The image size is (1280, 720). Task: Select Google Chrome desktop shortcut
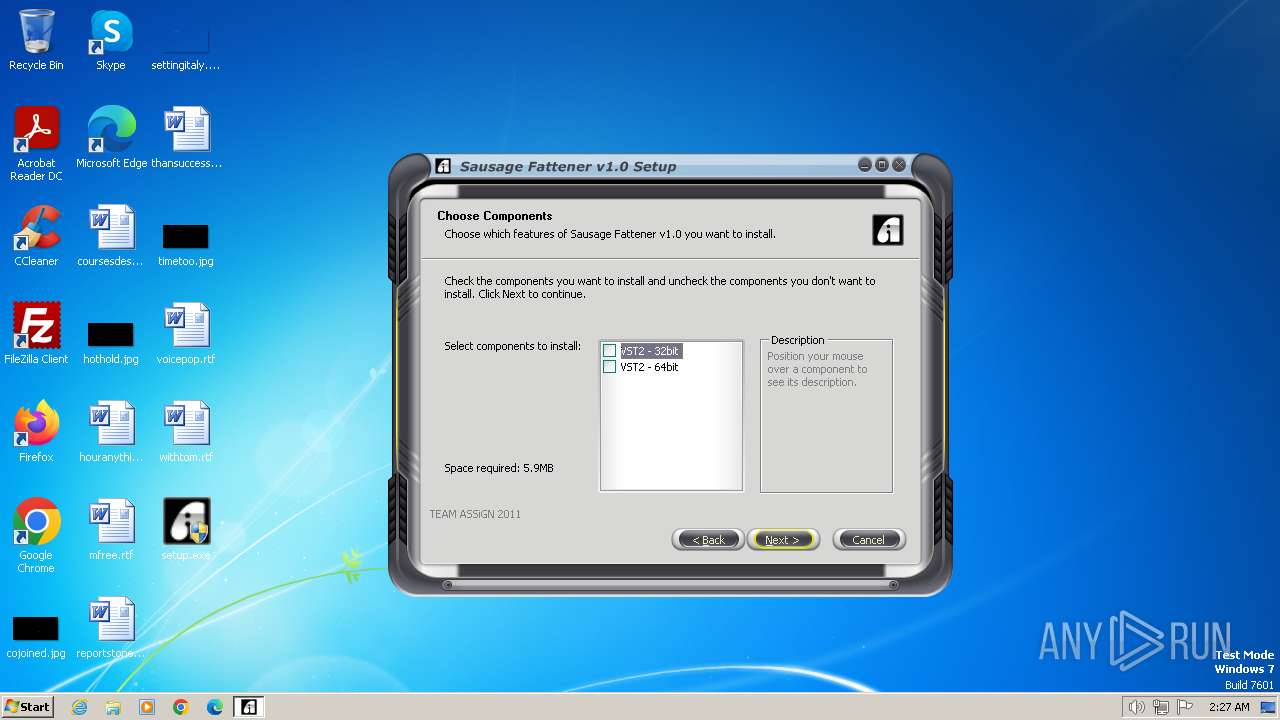(36, 536)
